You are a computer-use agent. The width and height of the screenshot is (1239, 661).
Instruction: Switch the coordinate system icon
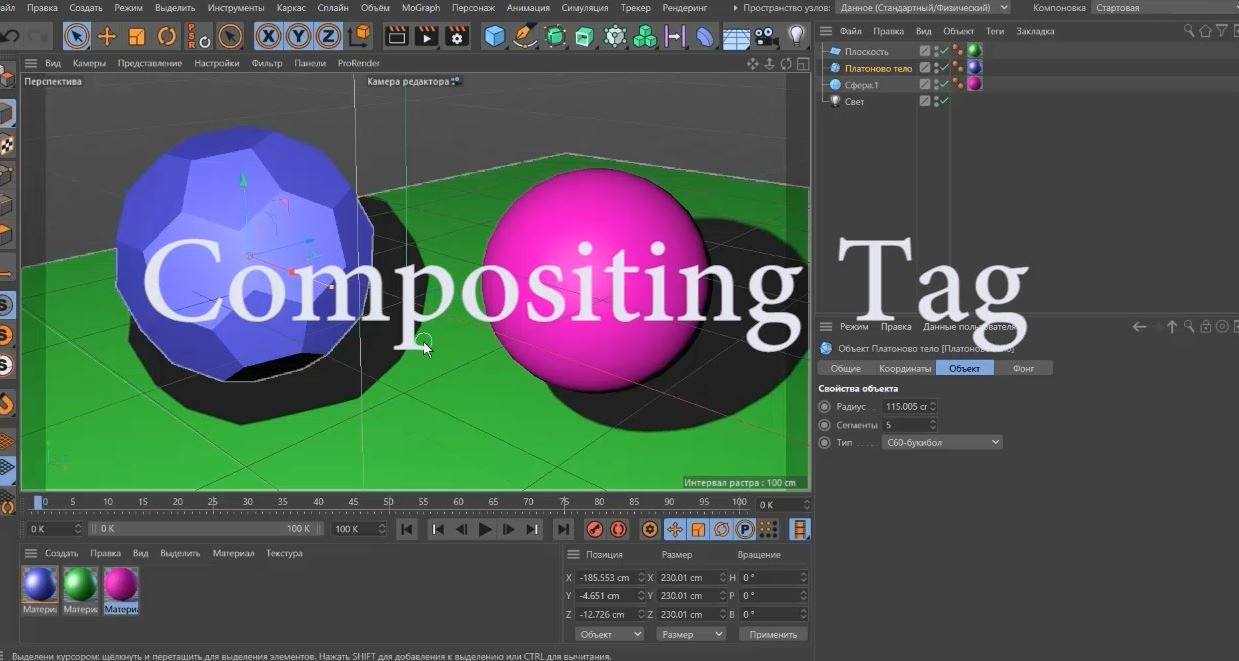click(359, 37)
